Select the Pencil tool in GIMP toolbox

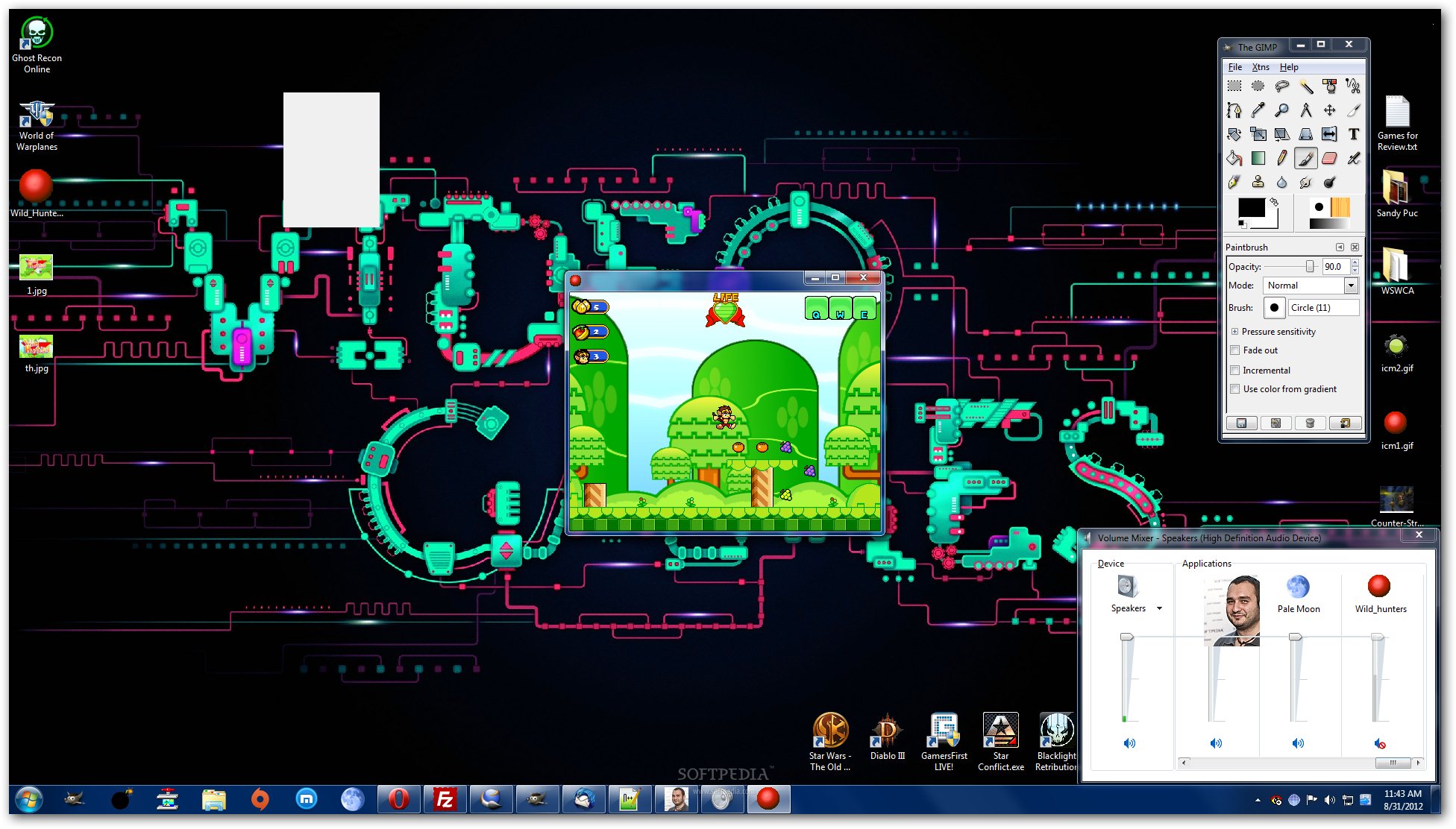[x=1282, y=158]
